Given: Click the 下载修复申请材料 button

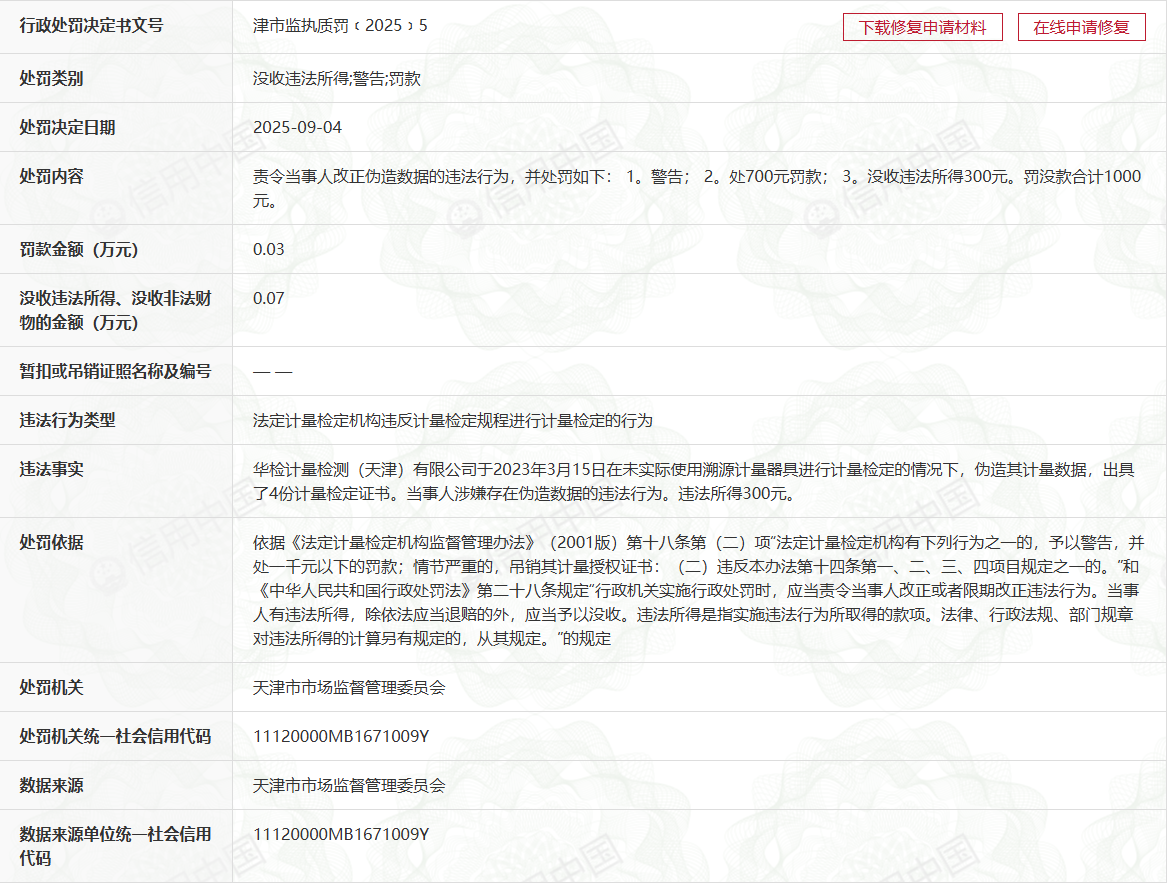Looking at the screenshot, I should (x=922, y=27).
